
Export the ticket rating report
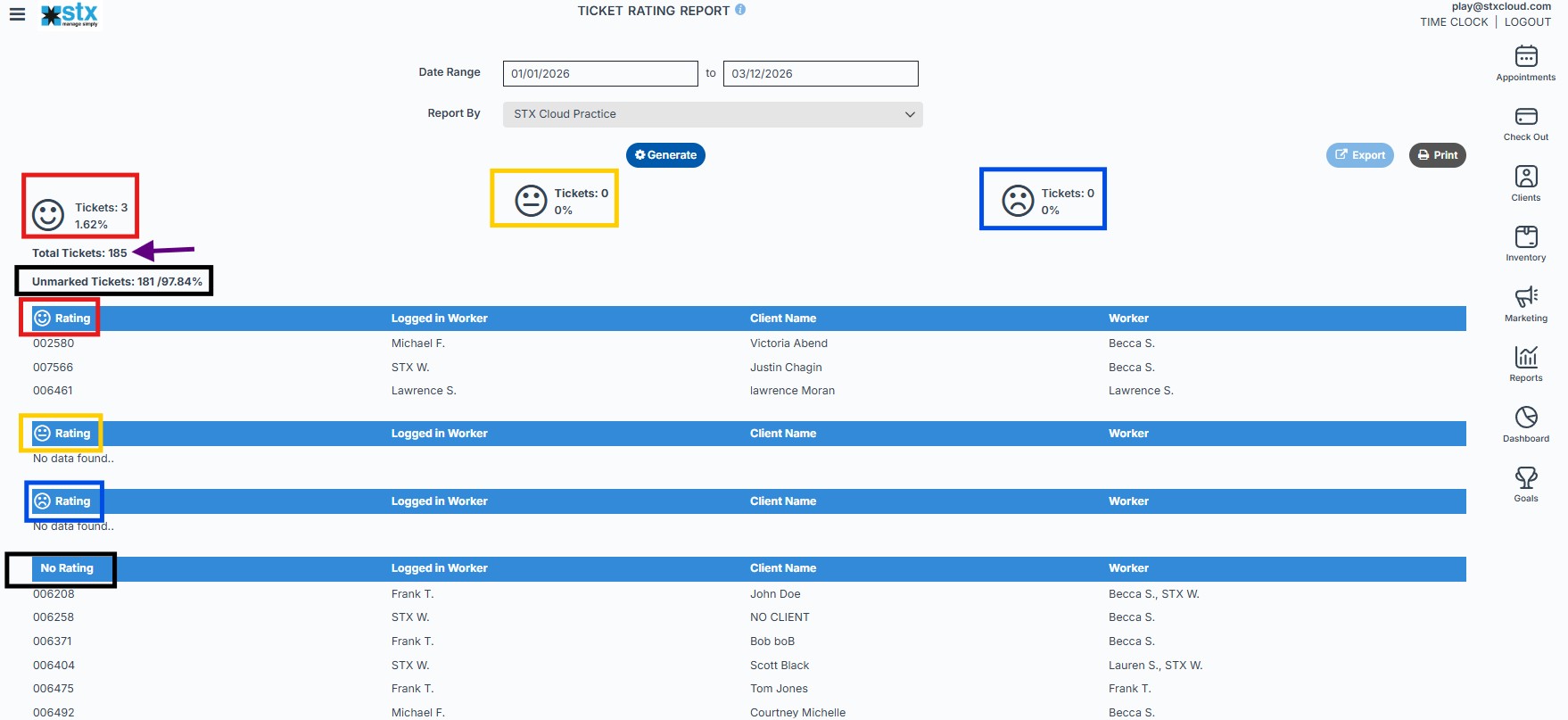click(x=1359, y=155)
